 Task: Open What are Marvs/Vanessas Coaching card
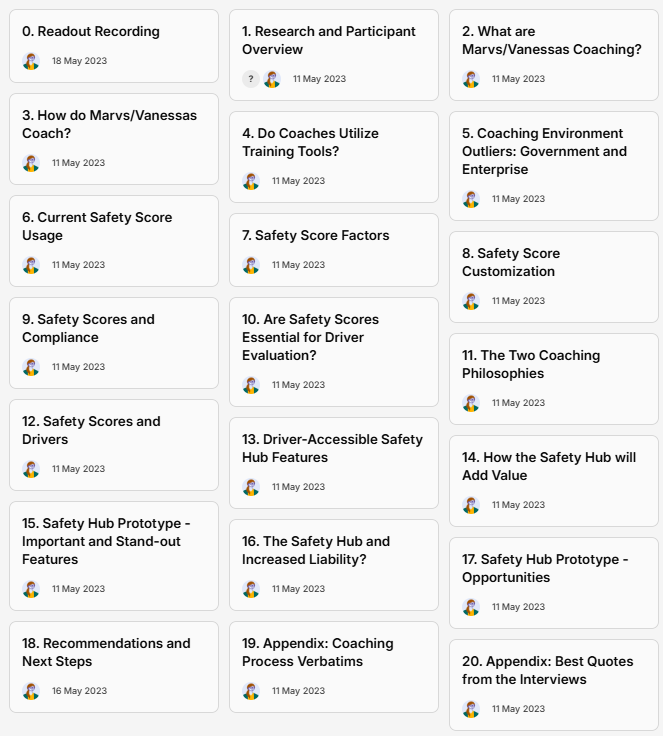click(554, 55)
